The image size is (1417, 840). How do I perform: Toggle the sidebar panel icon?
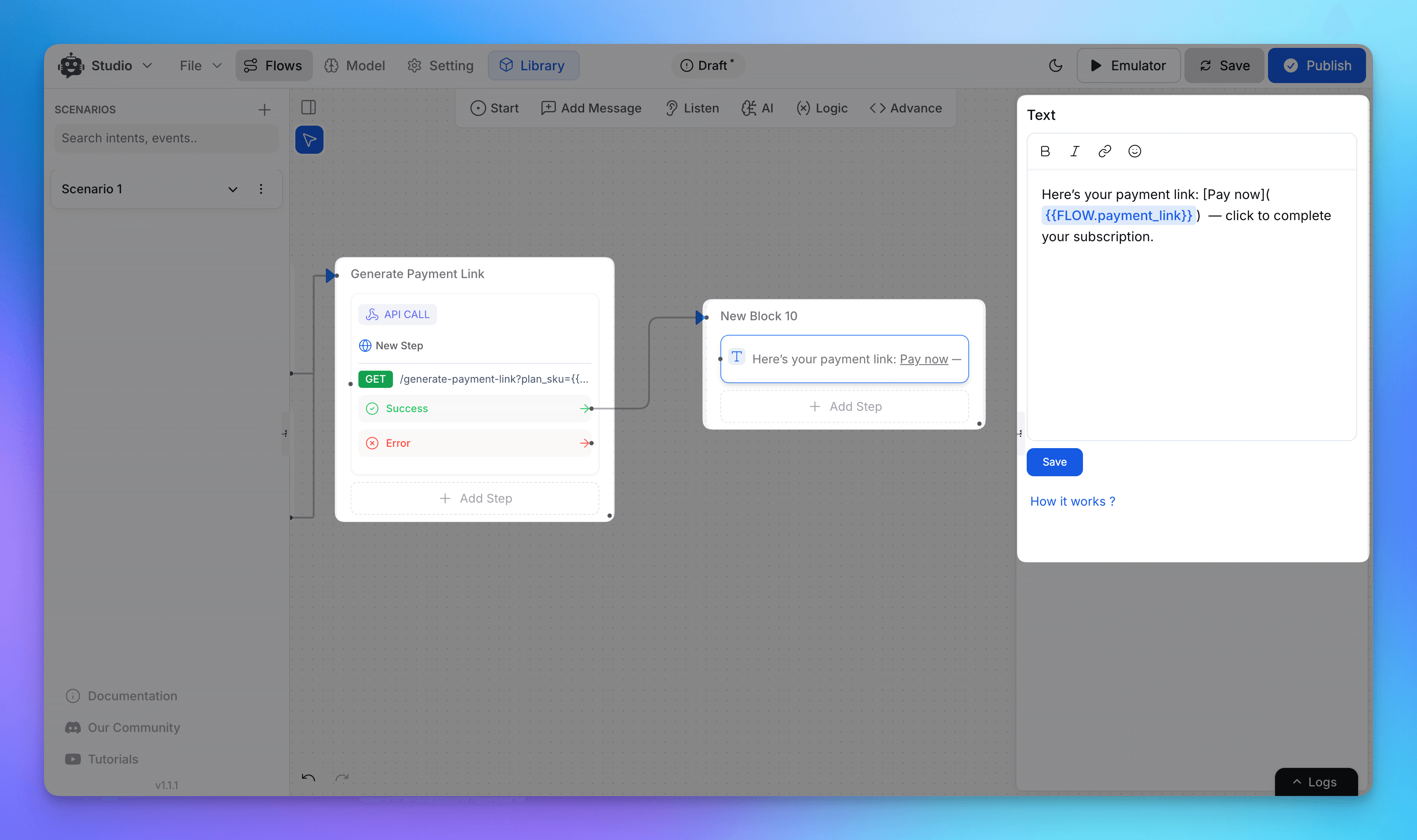309,108
